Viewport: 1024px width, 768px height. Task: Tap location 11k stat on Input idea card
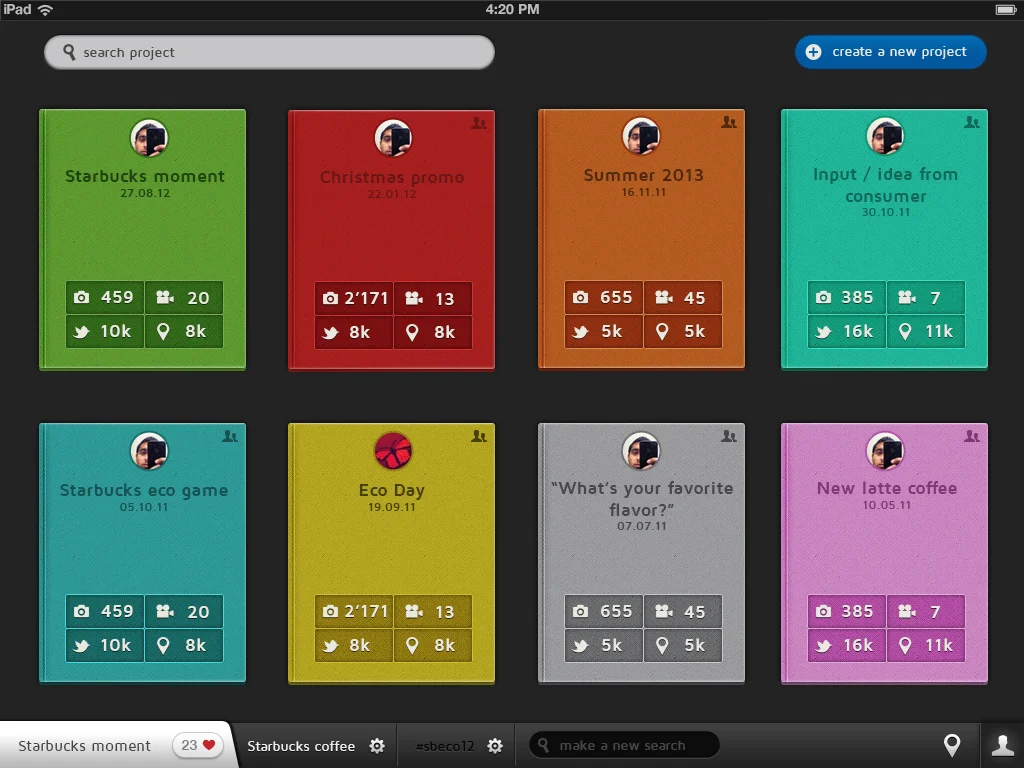tap(925, 332)
